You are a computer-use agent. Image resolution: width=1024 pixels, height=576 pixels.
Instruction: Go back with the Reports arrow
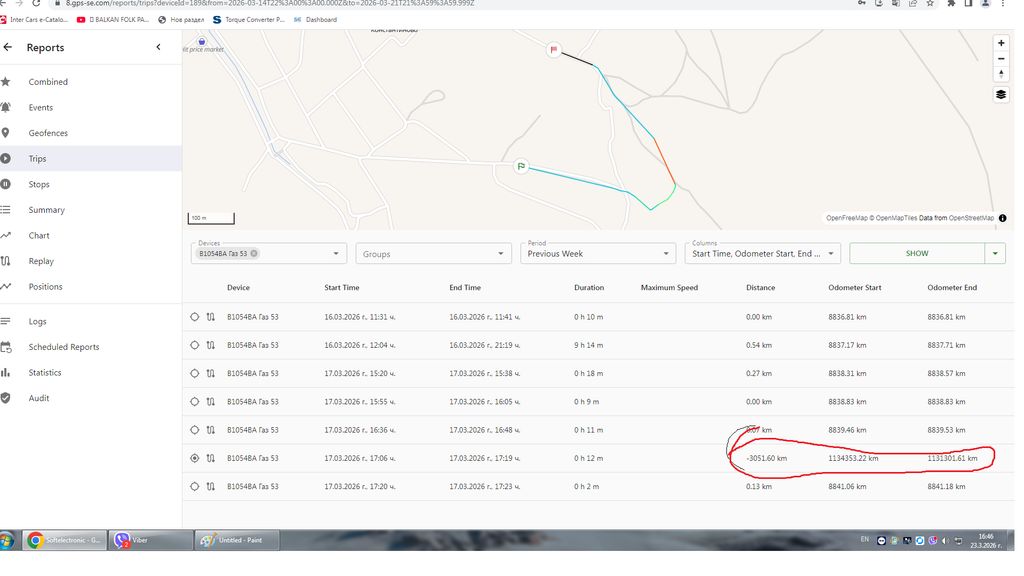click(x=8, y=48)
